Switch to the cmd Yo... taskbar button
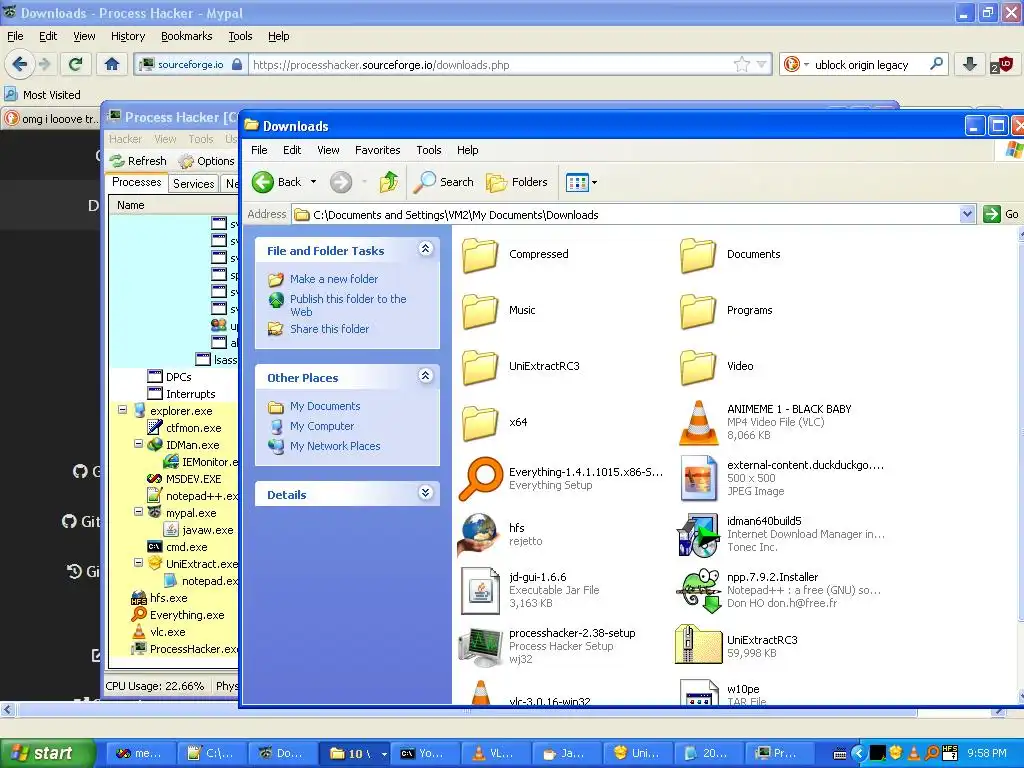The width and height of the screenshot is (1024, 768). coord(423,753)
